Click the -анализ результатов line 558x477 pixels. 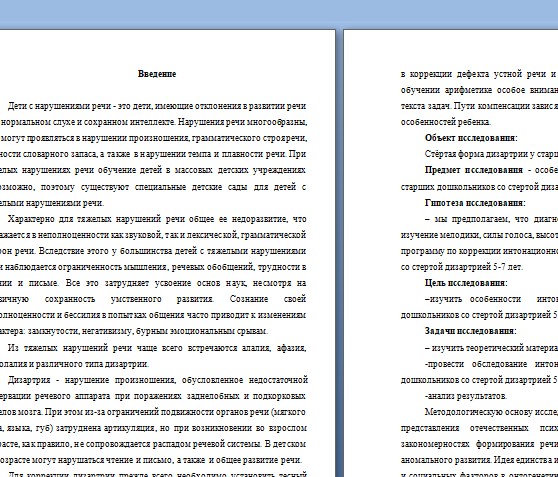tap(466, 396)
